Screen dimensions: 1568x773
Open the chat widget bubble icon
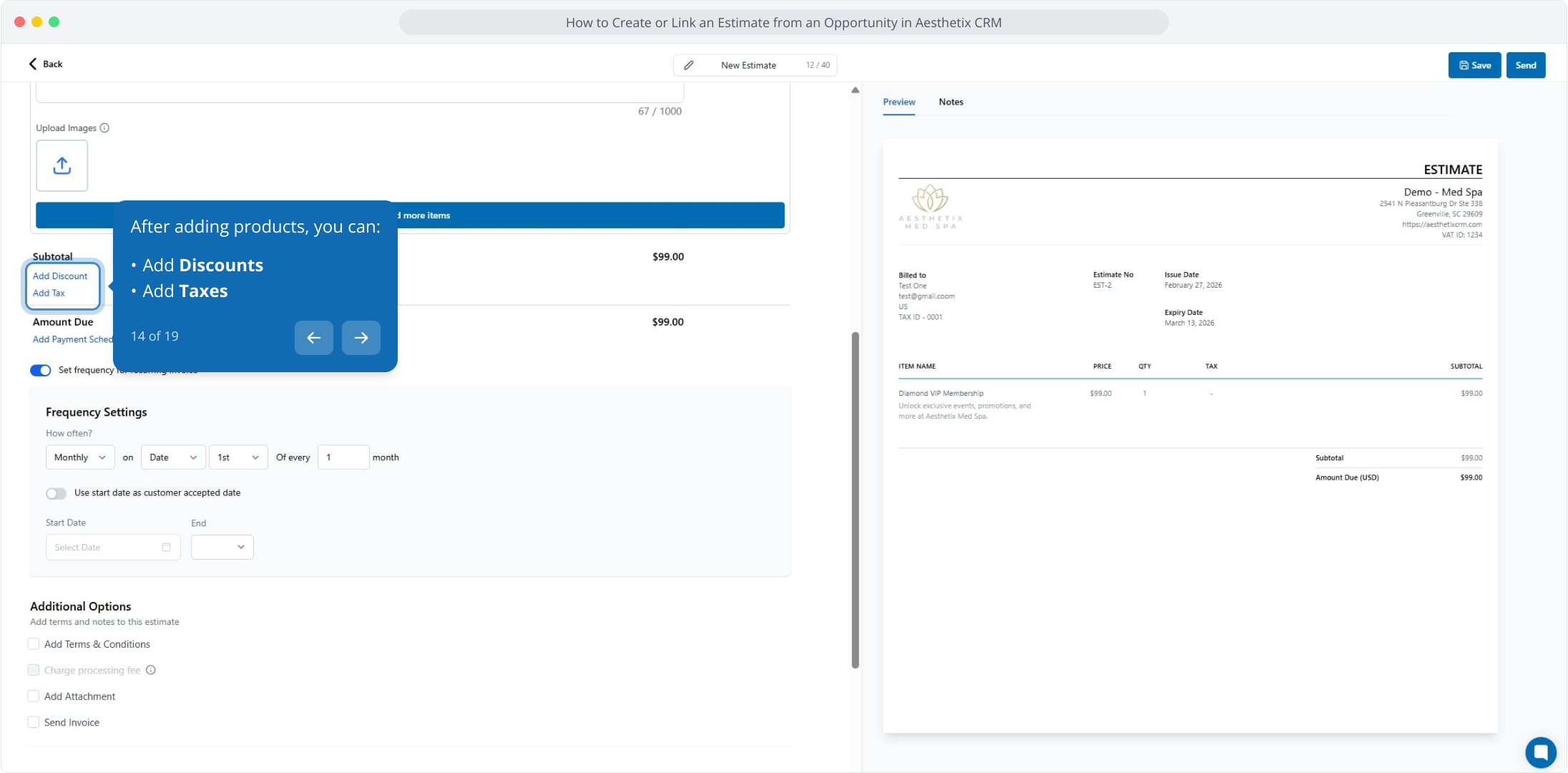(1540, 752)
